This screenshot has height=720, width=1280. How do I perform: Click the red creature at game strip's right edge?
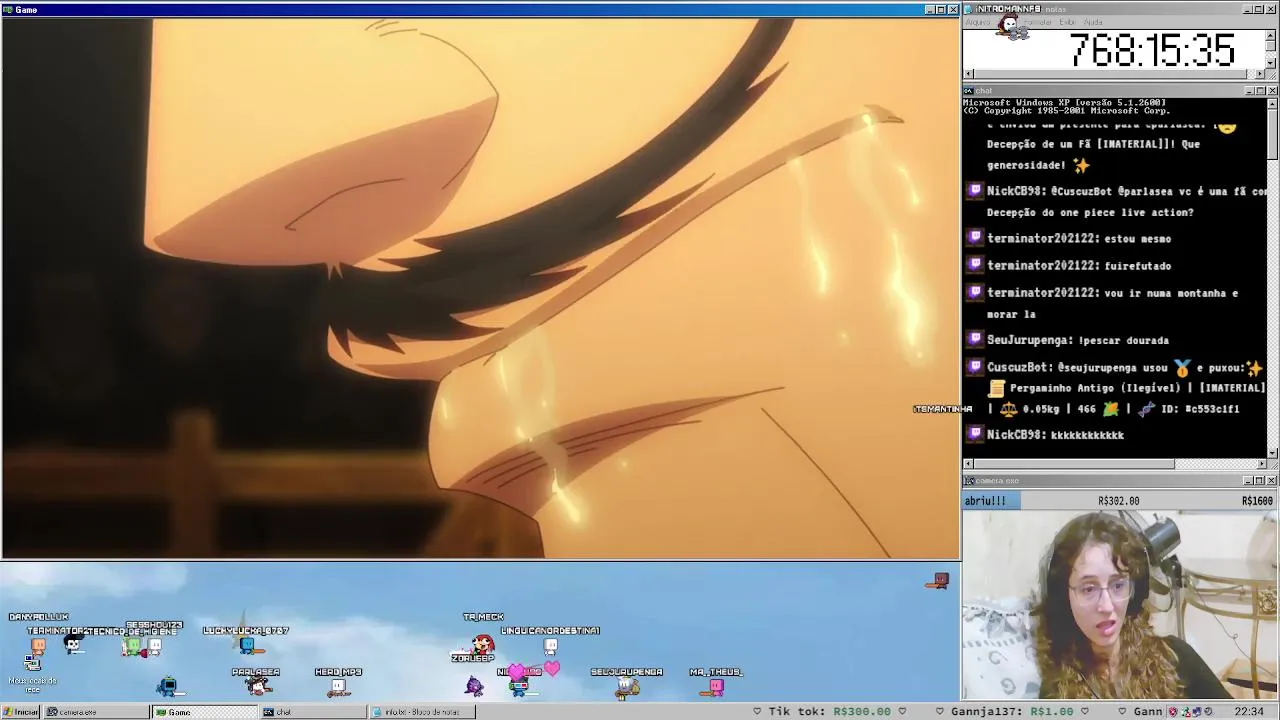click(x=938, y=581)
